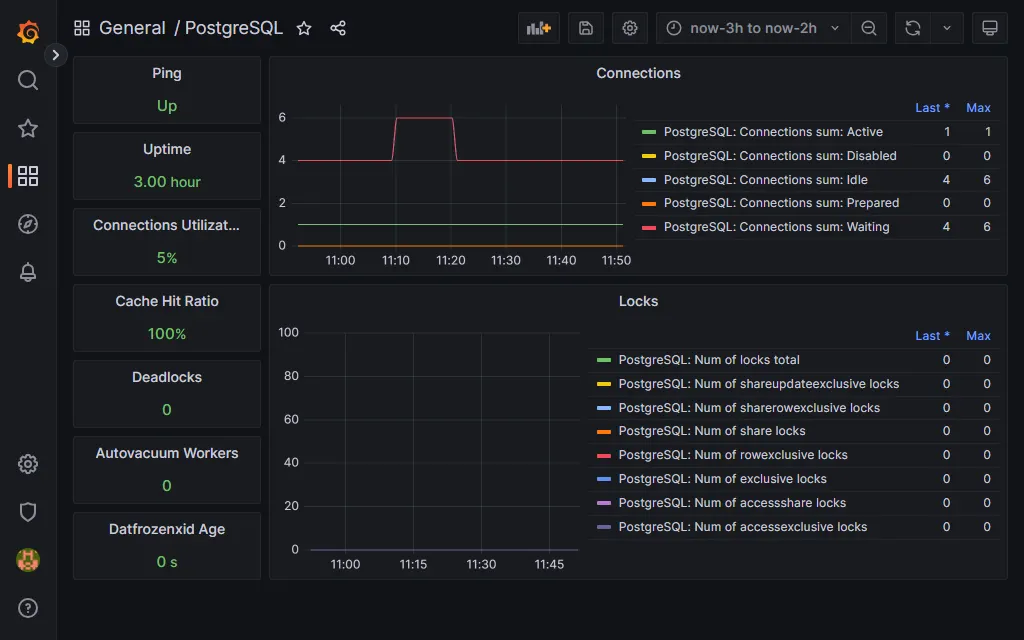Toggle Connections sum: Disabled series

click(x=780, y=155)
